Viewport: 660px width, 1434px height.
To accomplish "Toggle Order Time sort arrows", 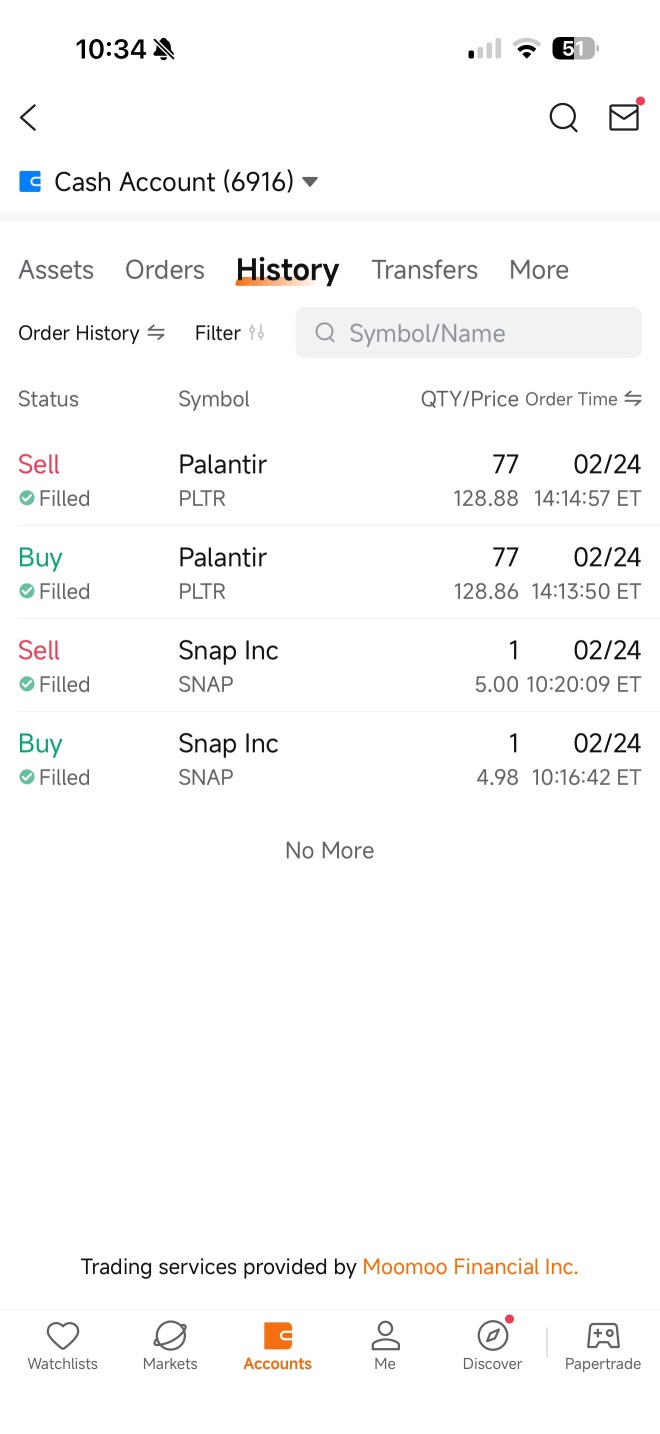I will [633, 399].
